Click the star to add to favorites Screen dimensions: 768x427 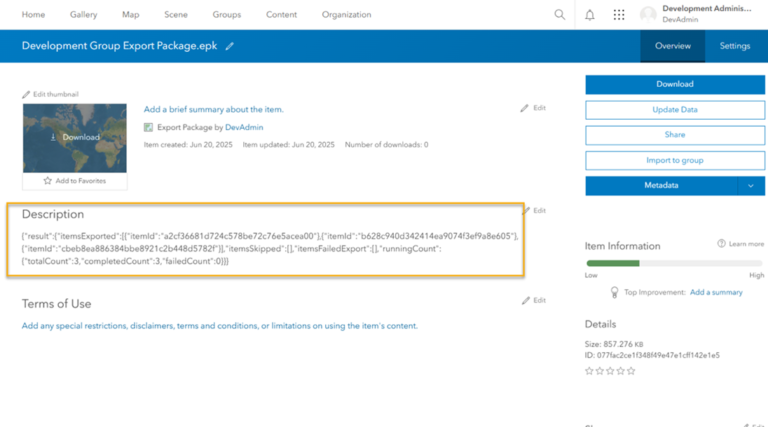point(47,181)
